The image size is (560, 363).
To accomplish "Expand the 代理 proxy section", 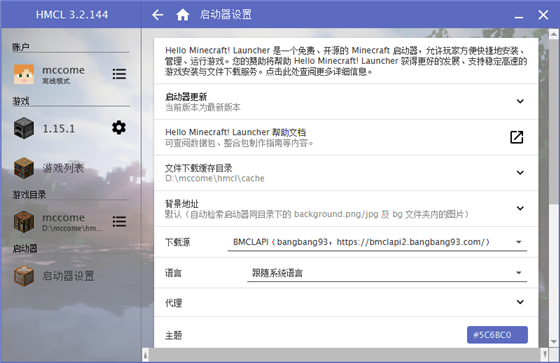I will (x=520, y=302).
